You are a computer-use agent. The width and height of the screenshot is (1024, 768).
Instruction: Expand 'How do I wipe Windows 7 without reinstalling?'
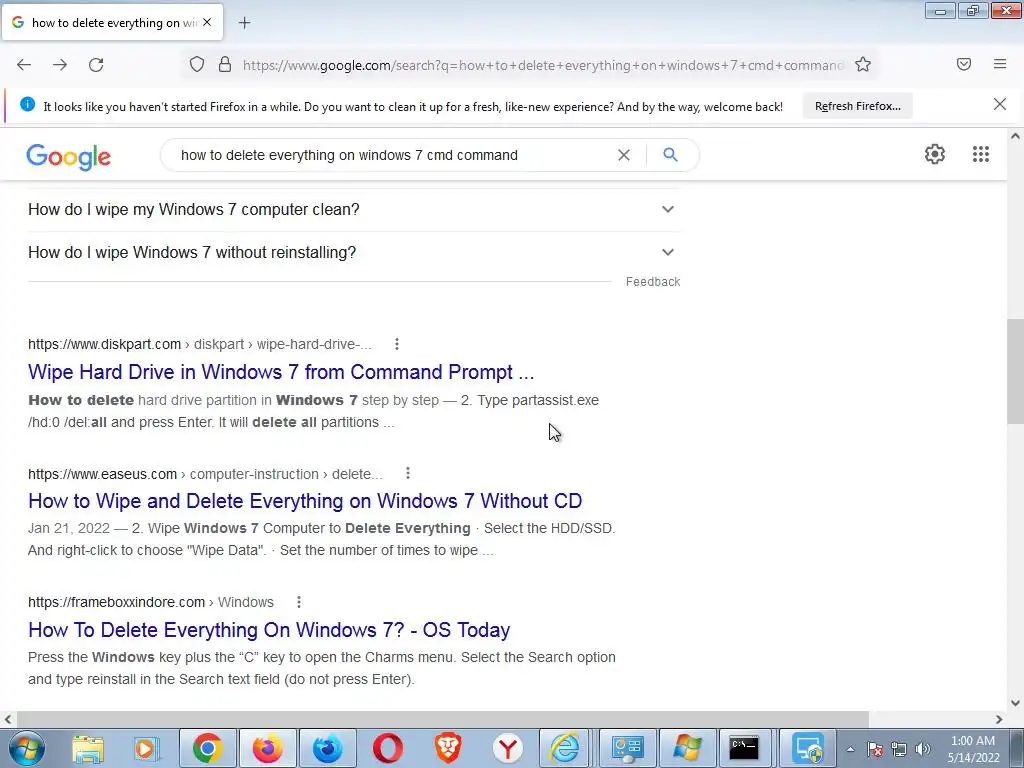354,253
